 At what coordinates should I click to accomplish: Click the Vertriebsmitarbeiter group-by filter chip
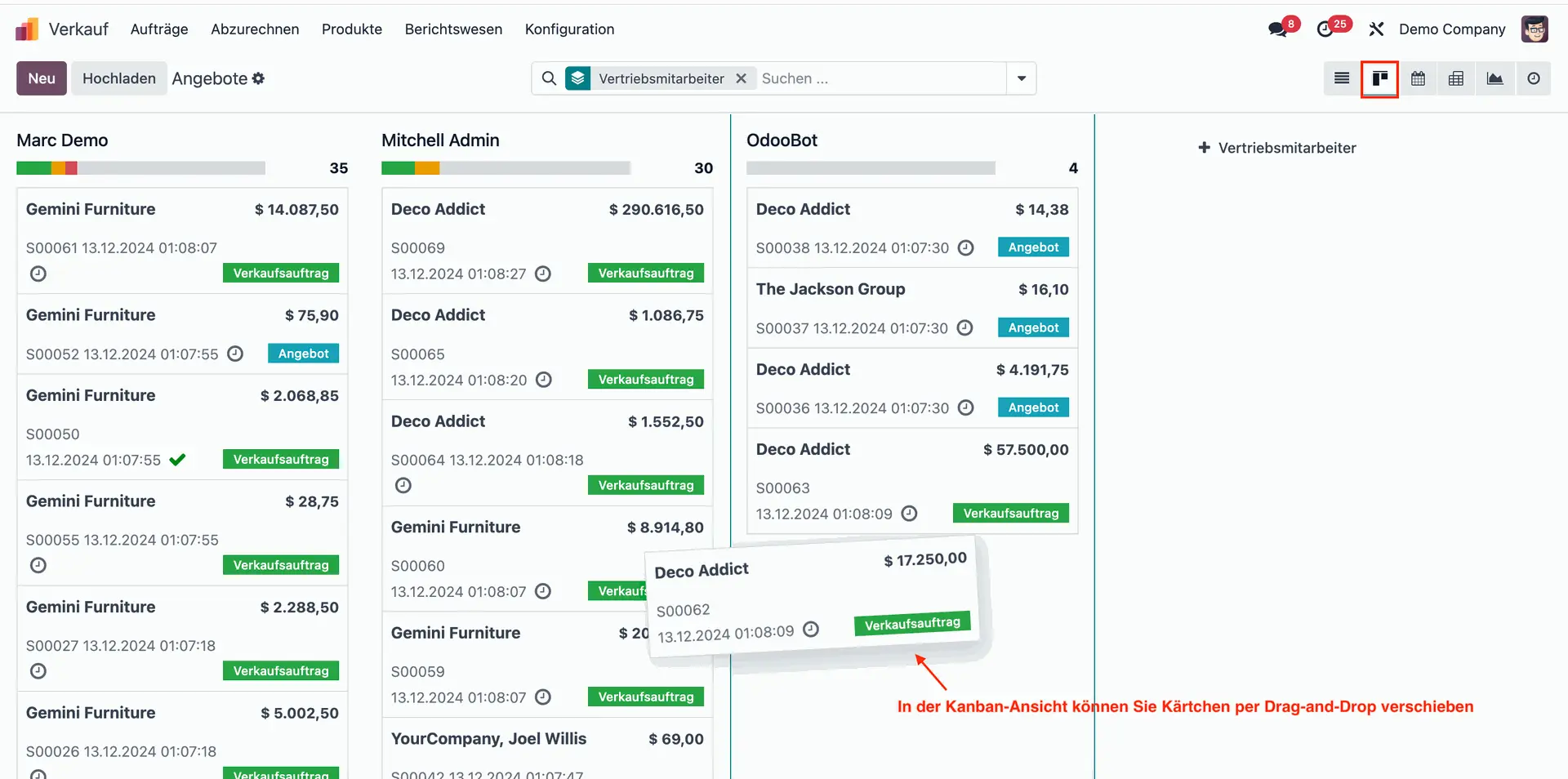click(x=661, y=78)
